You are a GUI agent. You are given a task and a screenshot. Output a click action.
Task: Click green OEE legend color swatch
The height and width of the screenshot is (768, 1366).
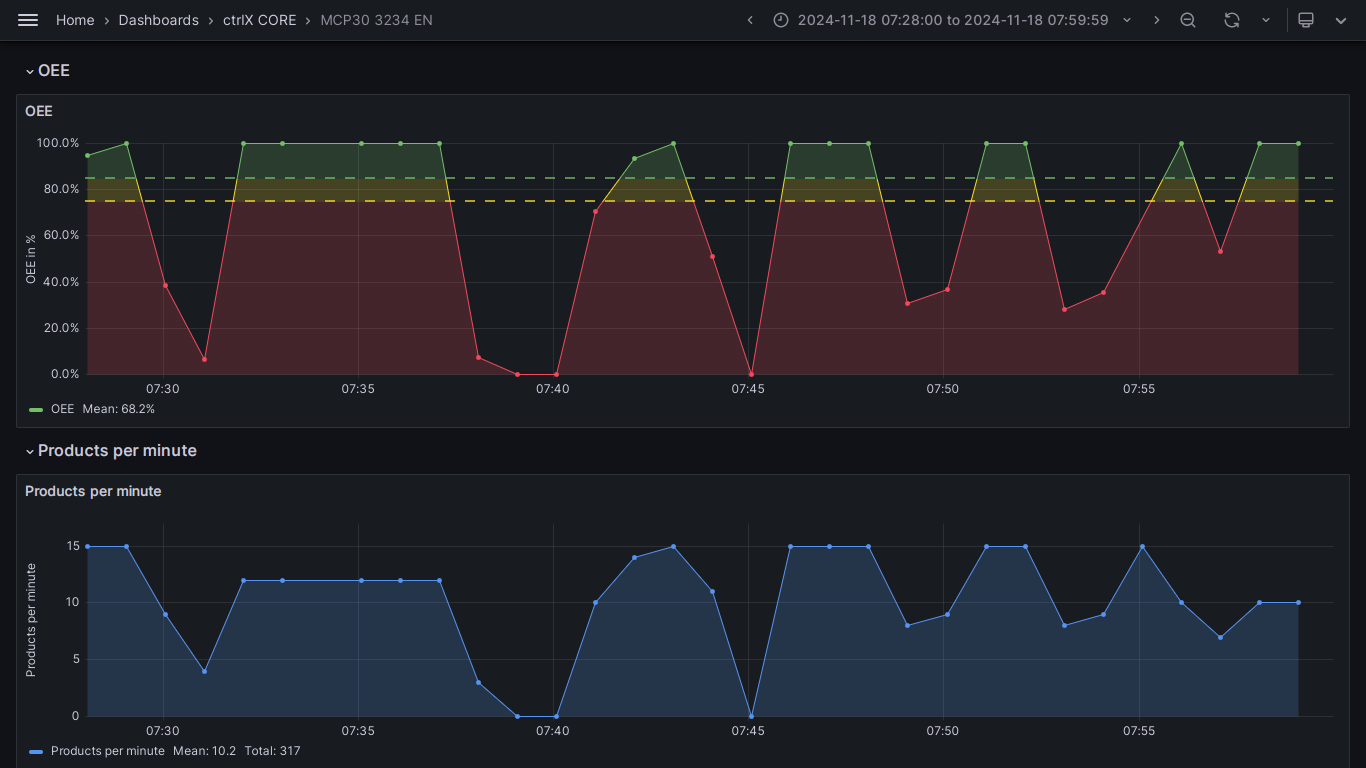(36, 409)
